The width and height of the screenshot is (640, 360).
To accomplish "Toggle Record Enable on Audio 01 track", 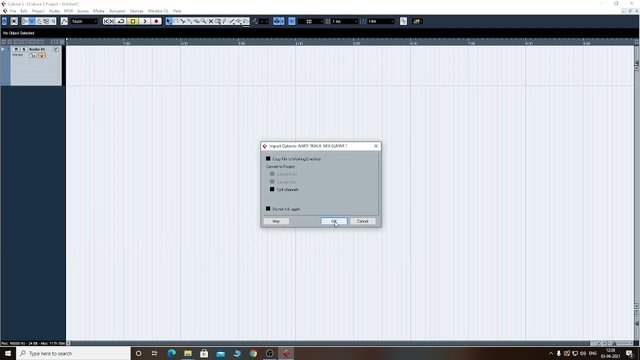I will click(34, 56).
